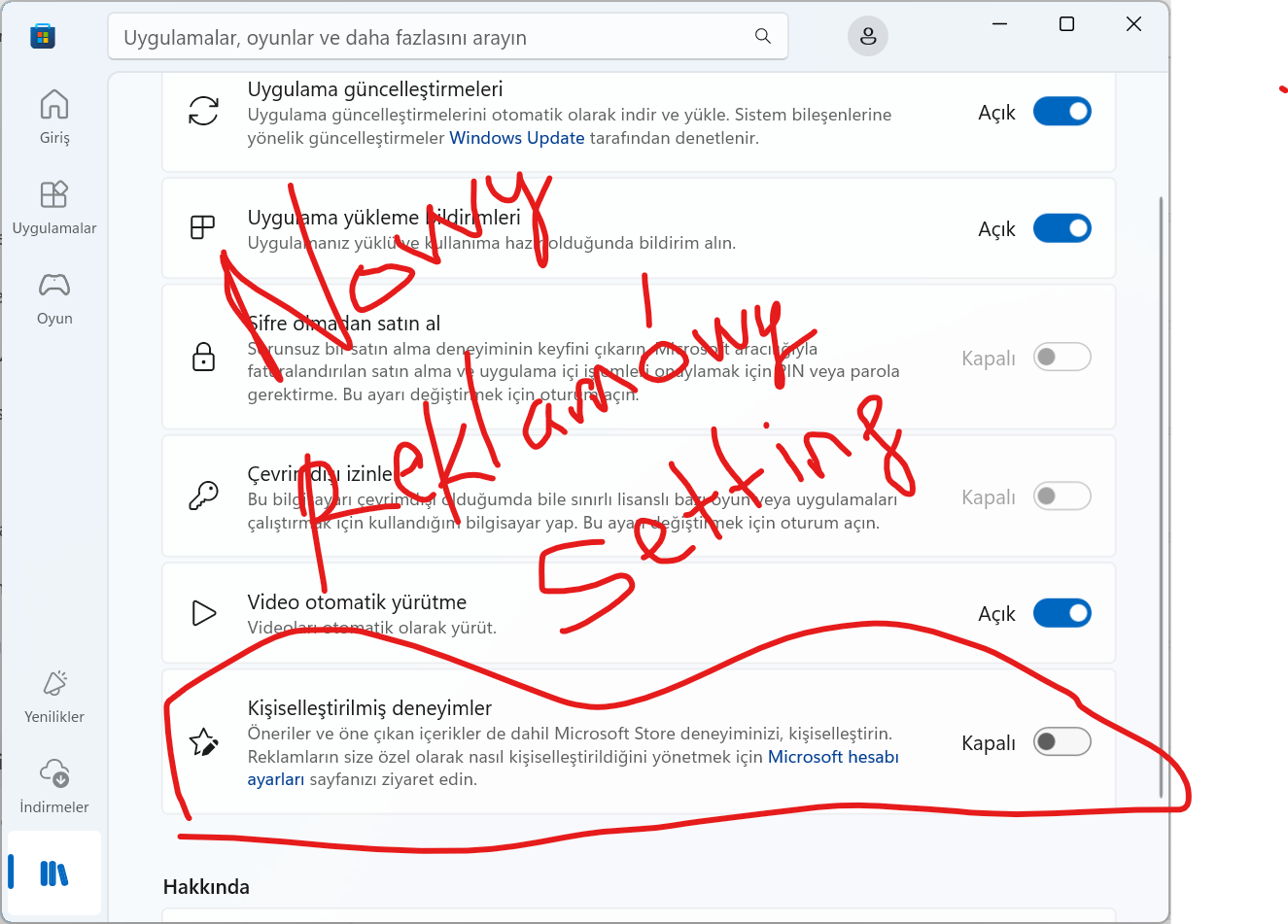Open İndirmeler downloads page
1288x924 pixels.
pyautogui.click(x=54, y=786)
